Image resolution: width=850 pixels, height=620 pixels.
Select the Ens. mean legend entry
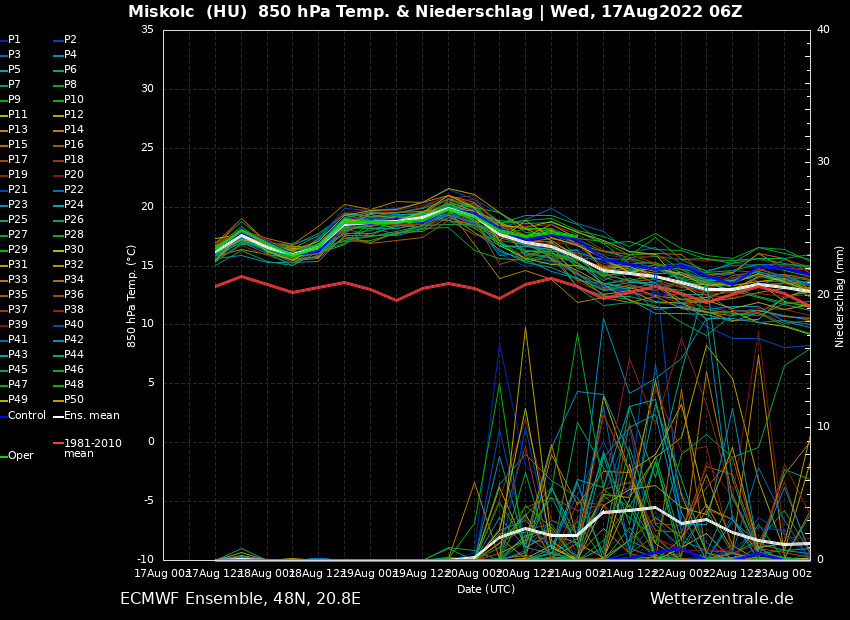tap(91, 416)
